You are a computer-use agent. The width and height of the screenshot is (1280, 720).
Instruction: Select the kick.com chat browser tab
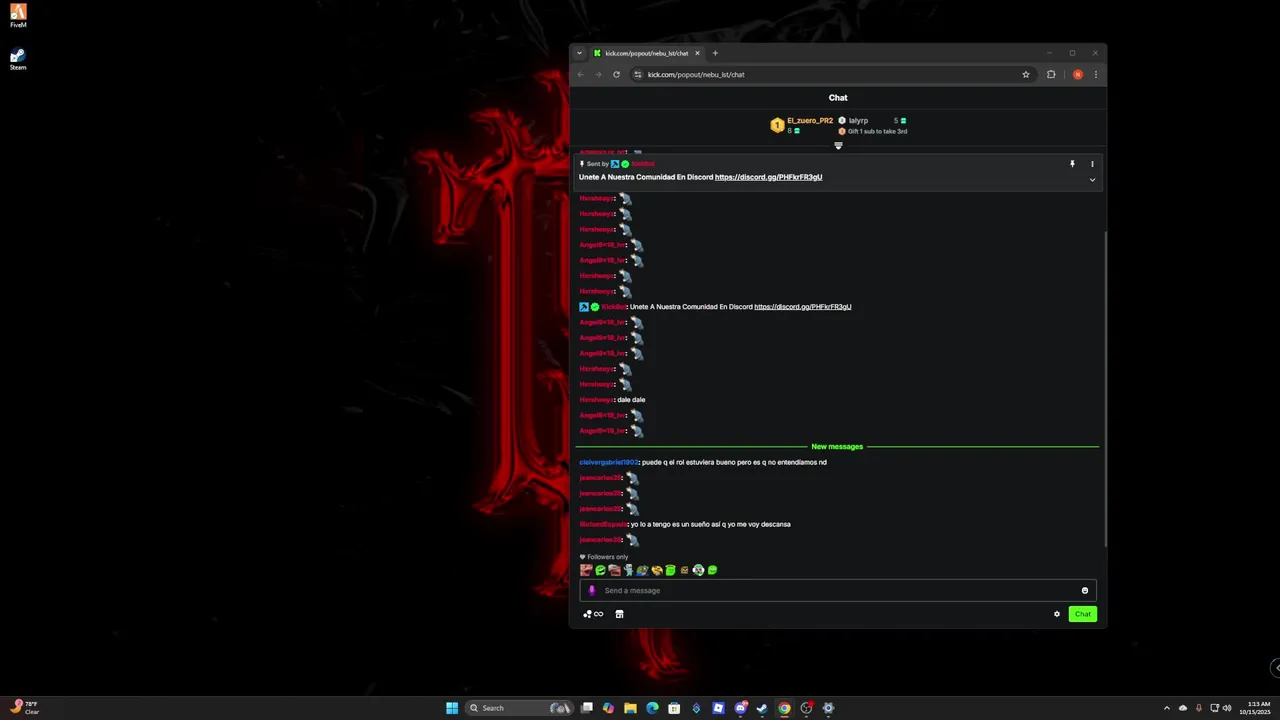[x=647, y=53]
